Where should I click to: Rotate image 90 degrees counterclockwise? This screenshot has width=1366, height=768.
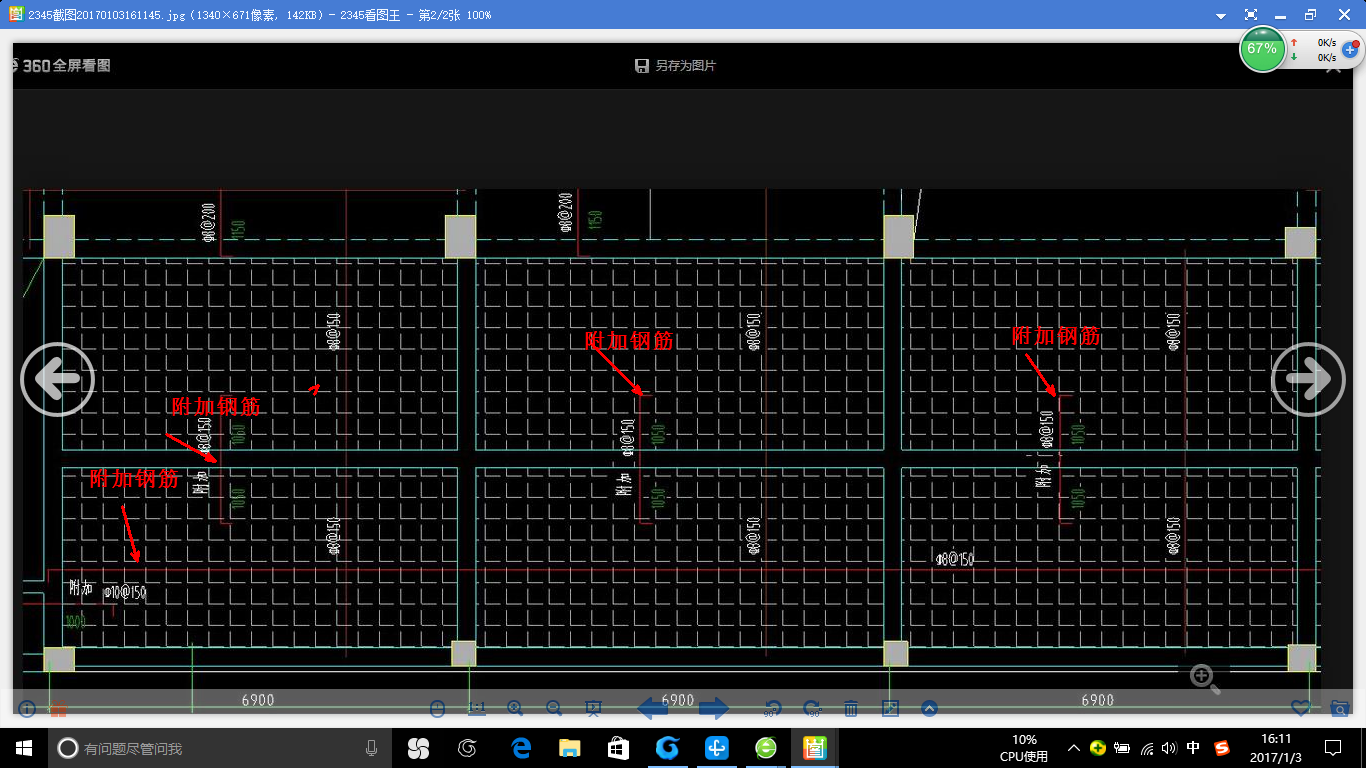point(772,708)
